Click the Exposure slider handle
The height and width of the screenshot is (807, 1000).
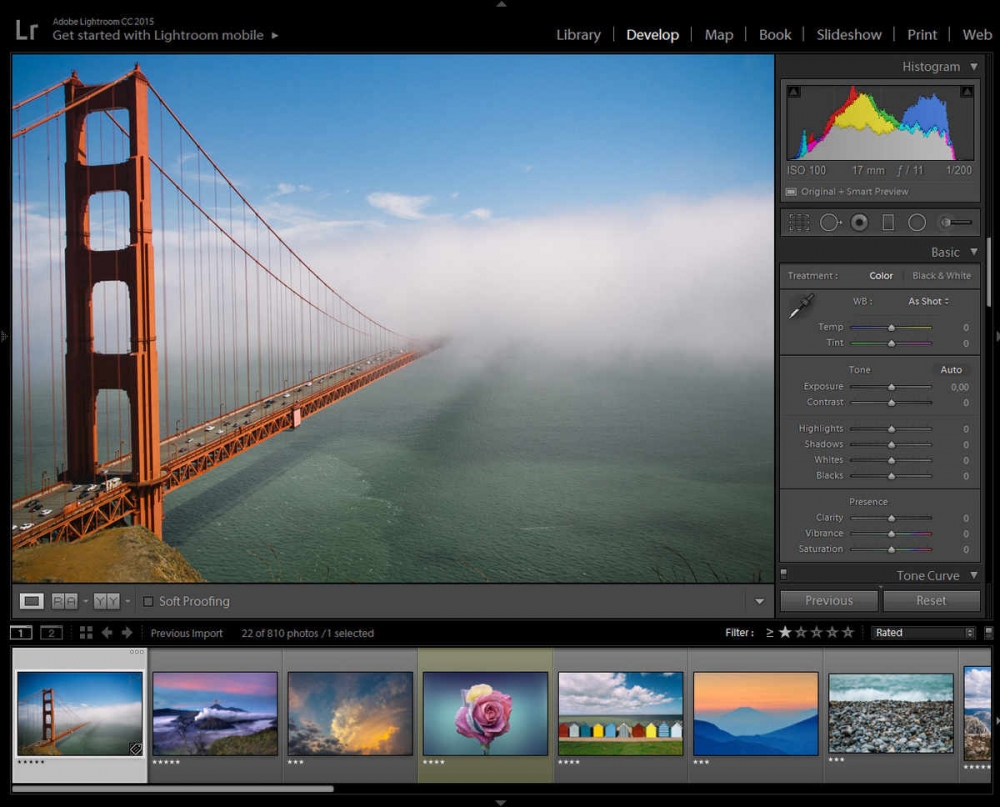pos(892,387)
